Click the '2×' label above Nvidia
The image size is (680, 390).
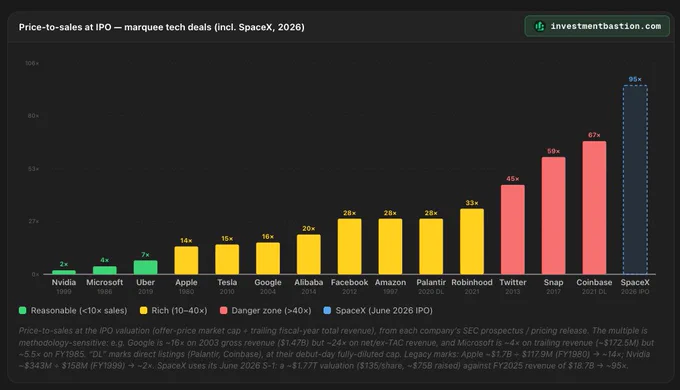[x=64, y=264]
